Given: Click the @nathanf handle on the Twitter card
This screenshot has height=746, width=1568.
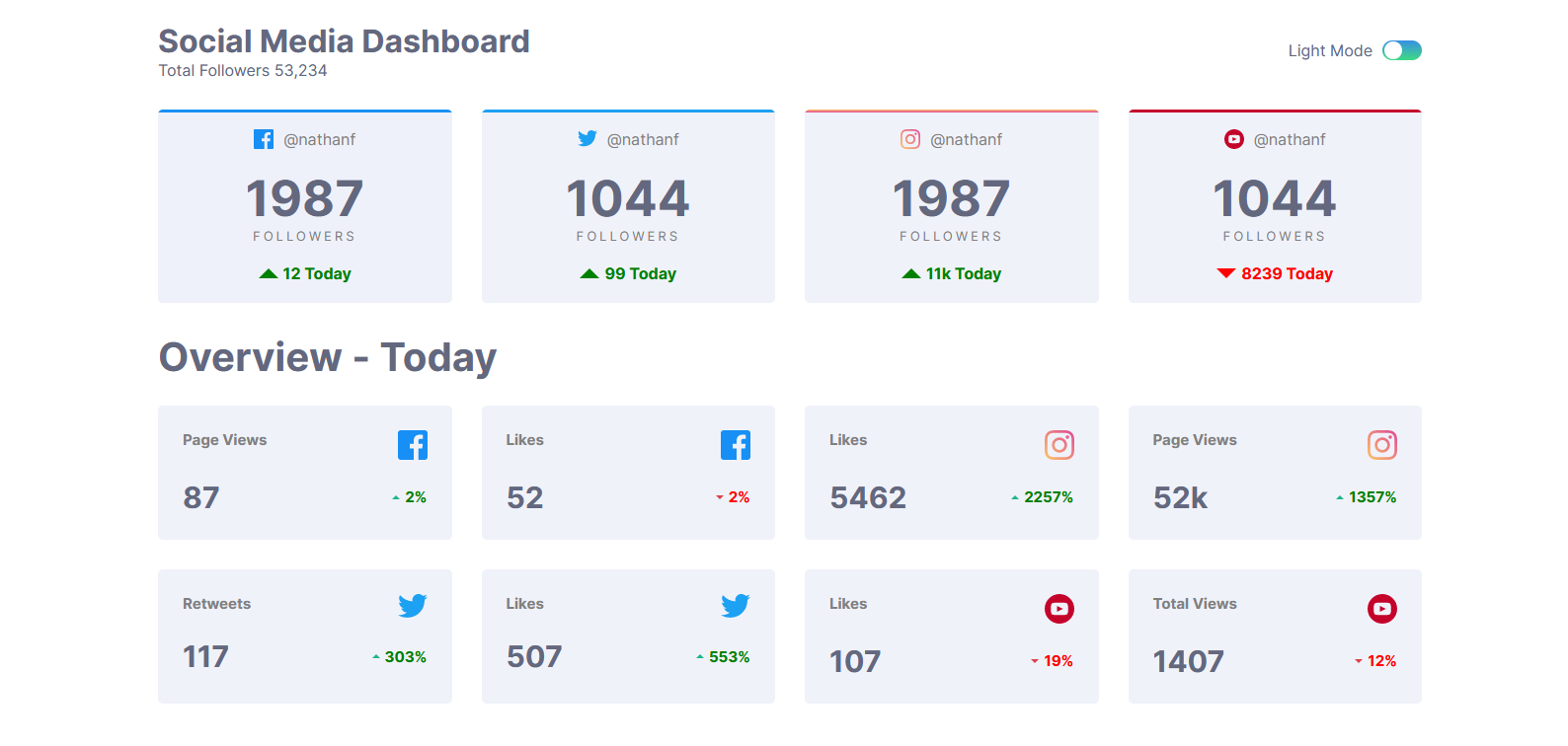Looking at the screenshot, I should point(643,139).
